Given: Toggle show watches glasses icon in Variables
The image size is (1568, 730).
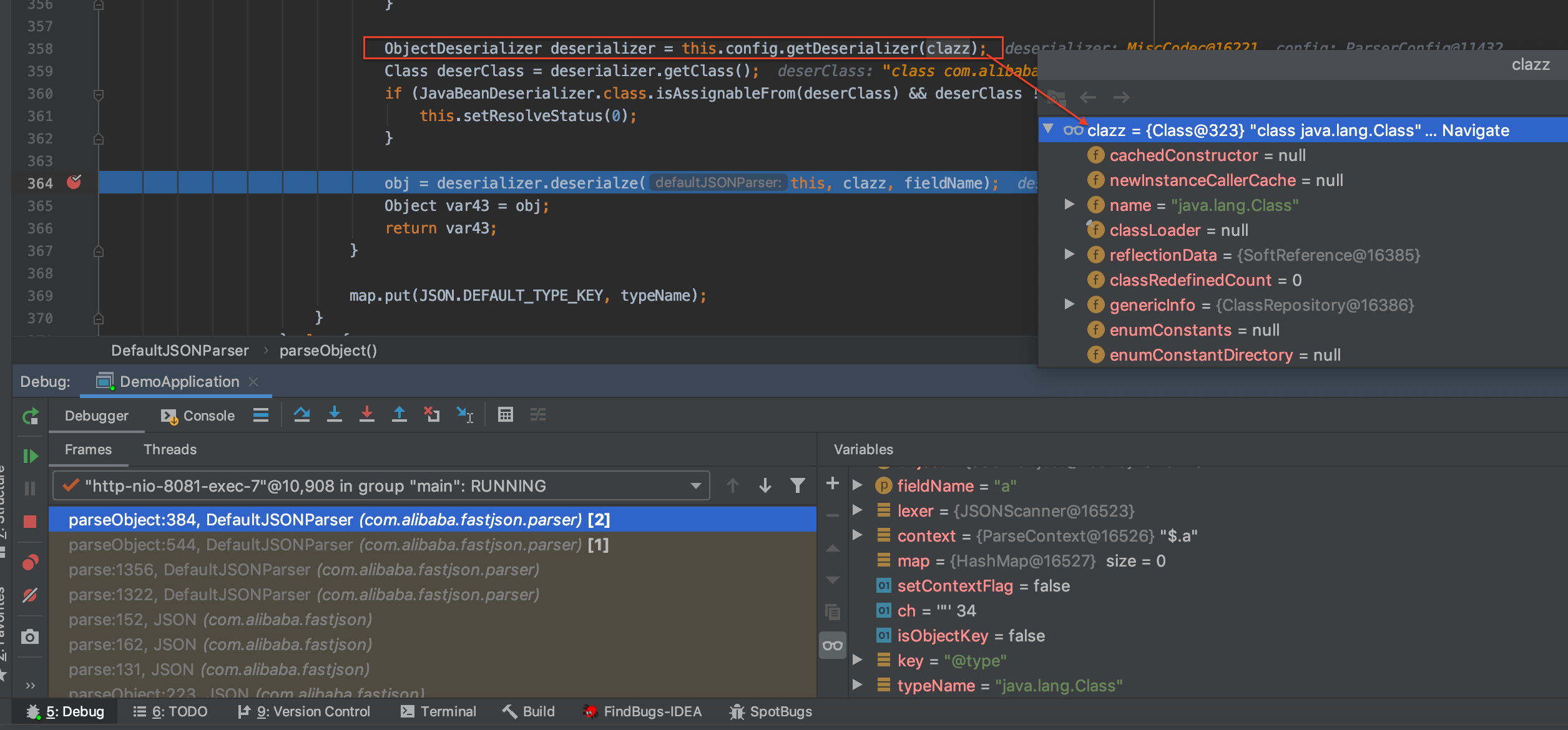Looking at the screenshot, I should 833,646.
